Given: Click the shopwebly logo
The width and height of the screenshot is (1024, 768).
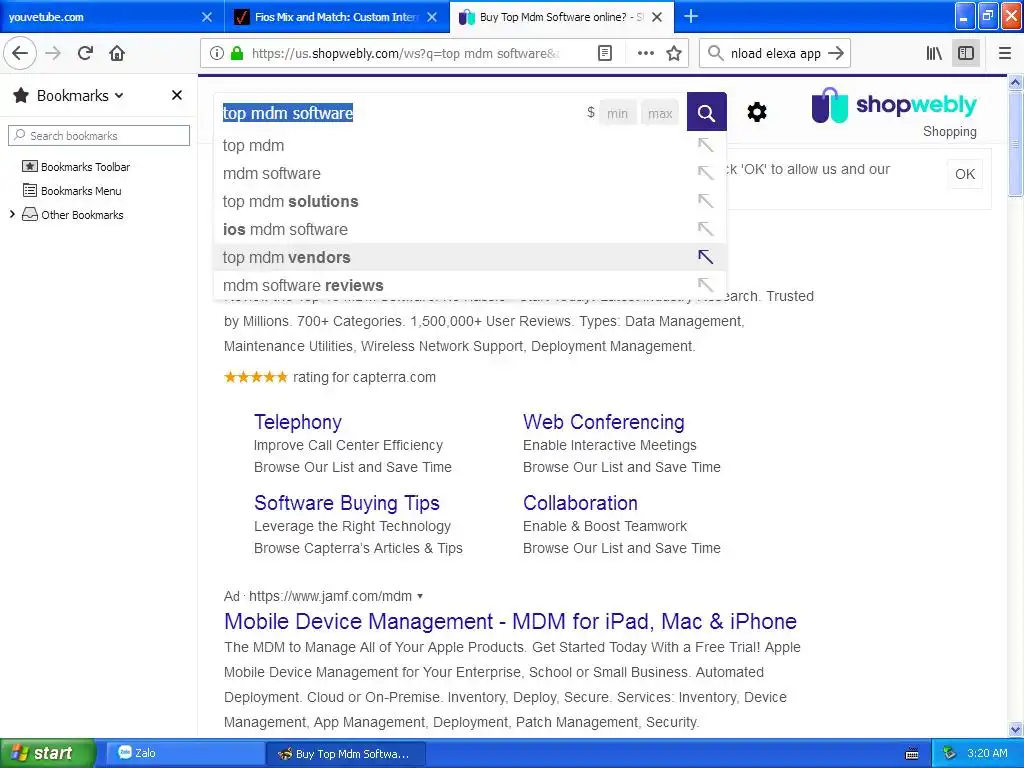Looking at the screenshot, I should point(893,106).
